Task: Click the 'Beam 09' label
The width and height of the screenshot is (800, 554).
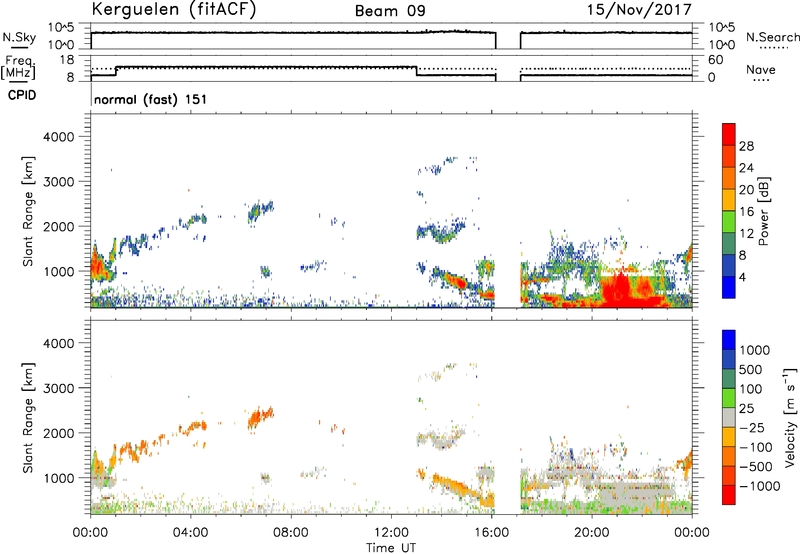Action: (390, 11)
